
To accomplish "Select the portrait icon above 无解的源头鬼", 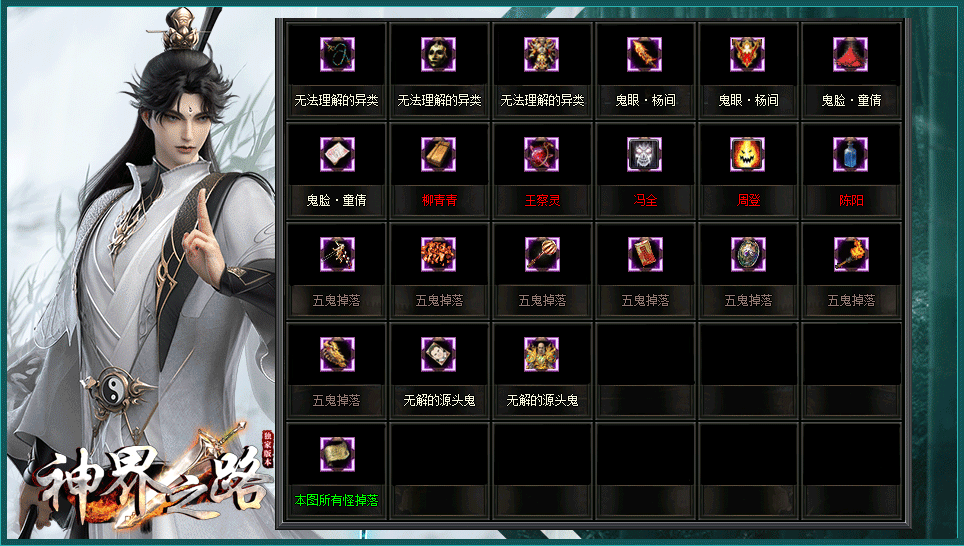I will point(438,354).
